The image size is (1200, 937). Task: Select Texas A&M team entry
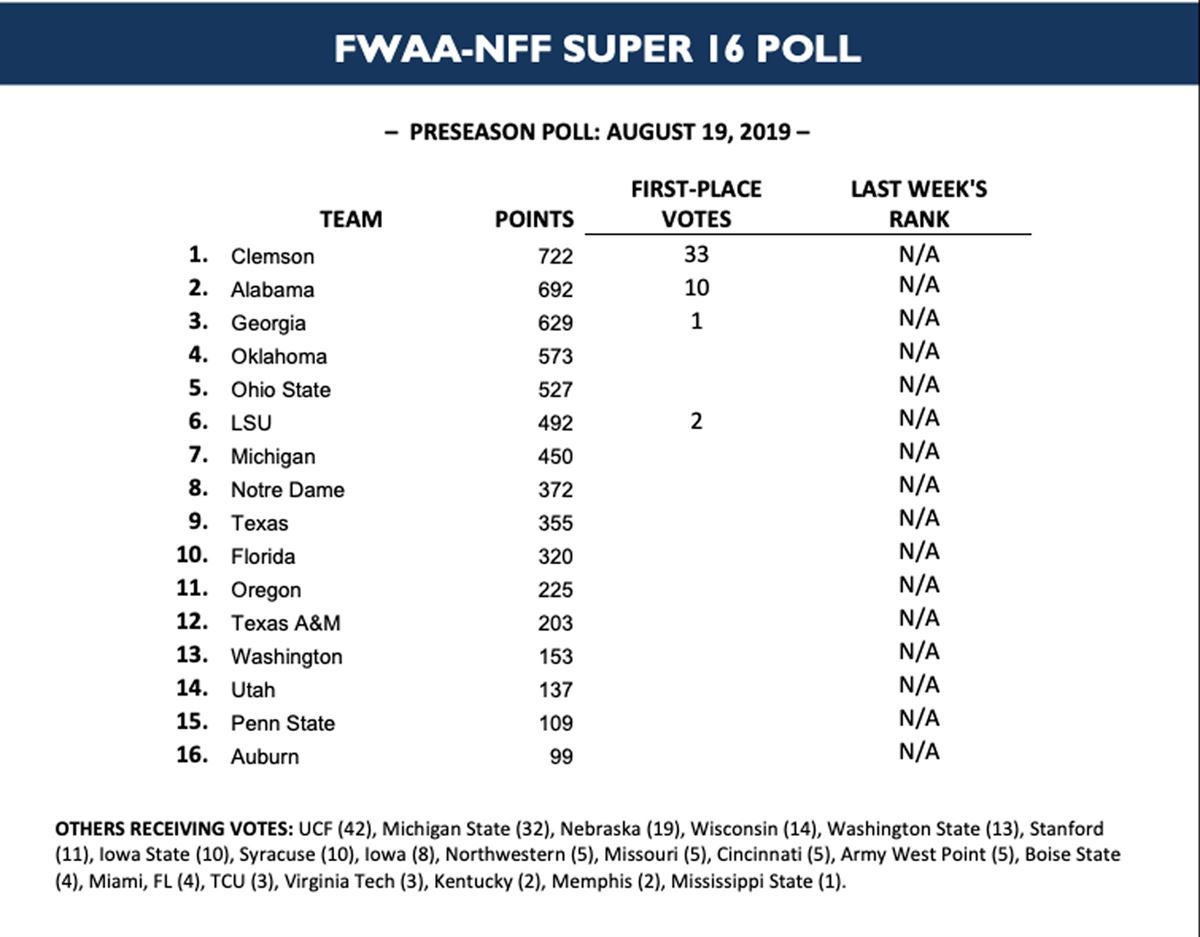pyautogui.click(x=286, y=623)
